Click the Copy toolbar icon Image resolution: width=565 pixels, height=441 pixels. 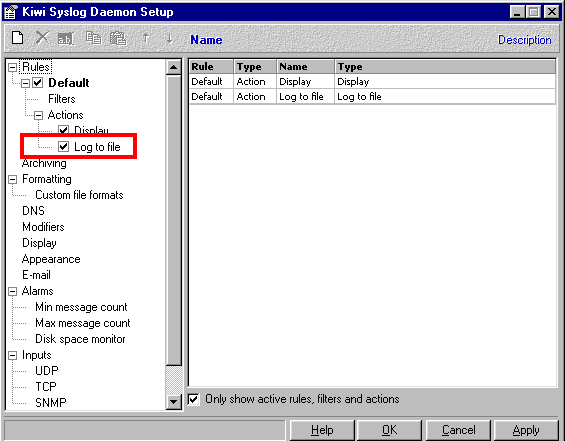click(93, 38)
